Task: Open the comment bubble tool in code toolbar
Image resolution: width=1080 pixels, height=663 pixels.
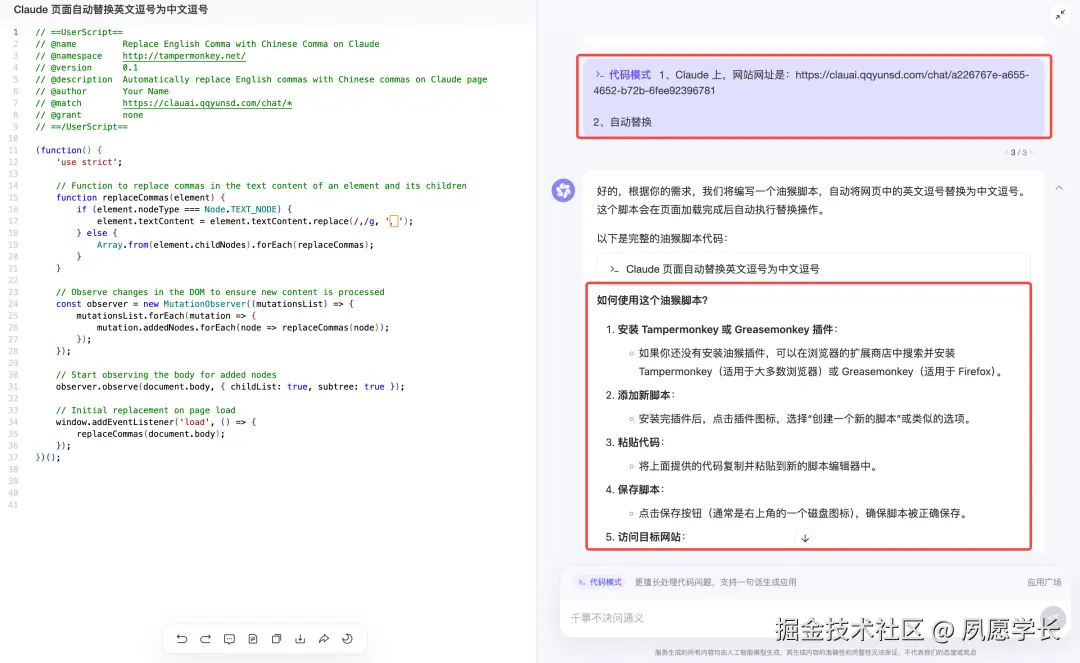Action: pyautogui.click(x=229, y=639)
